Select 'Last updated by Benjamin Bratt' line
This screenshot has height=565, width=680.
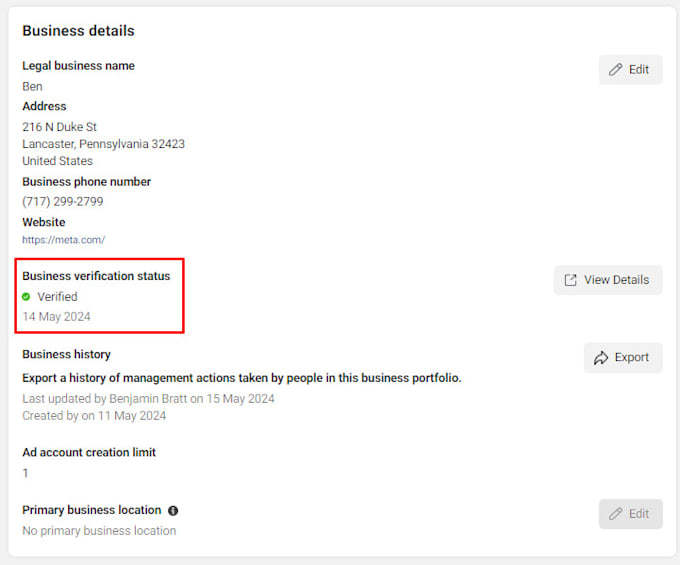point(148,399)
